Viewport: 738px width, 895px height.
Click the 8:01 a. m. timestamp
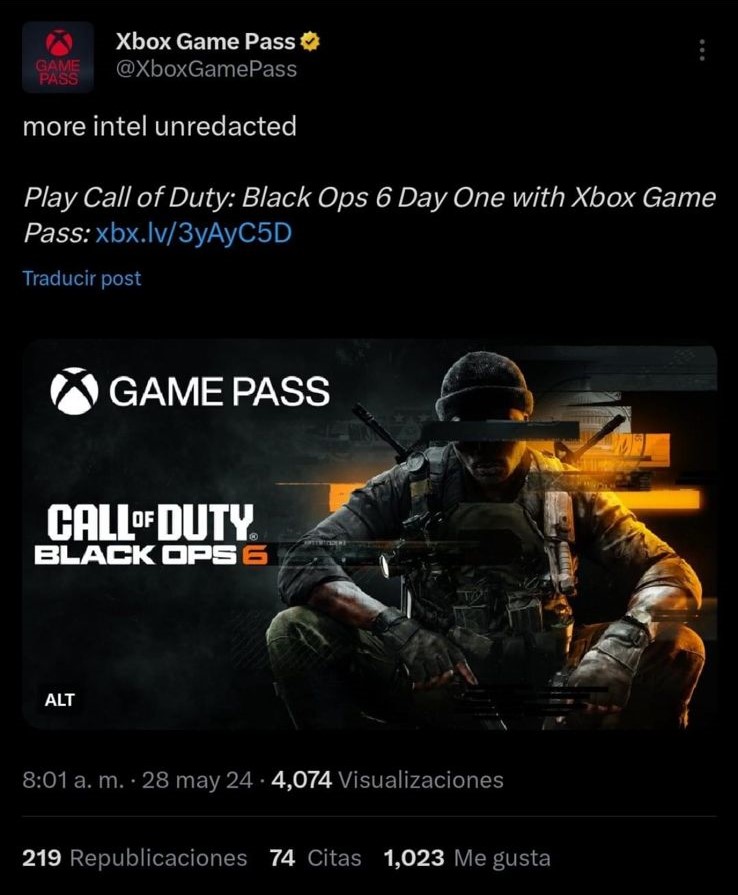click(x=73, y=780)
